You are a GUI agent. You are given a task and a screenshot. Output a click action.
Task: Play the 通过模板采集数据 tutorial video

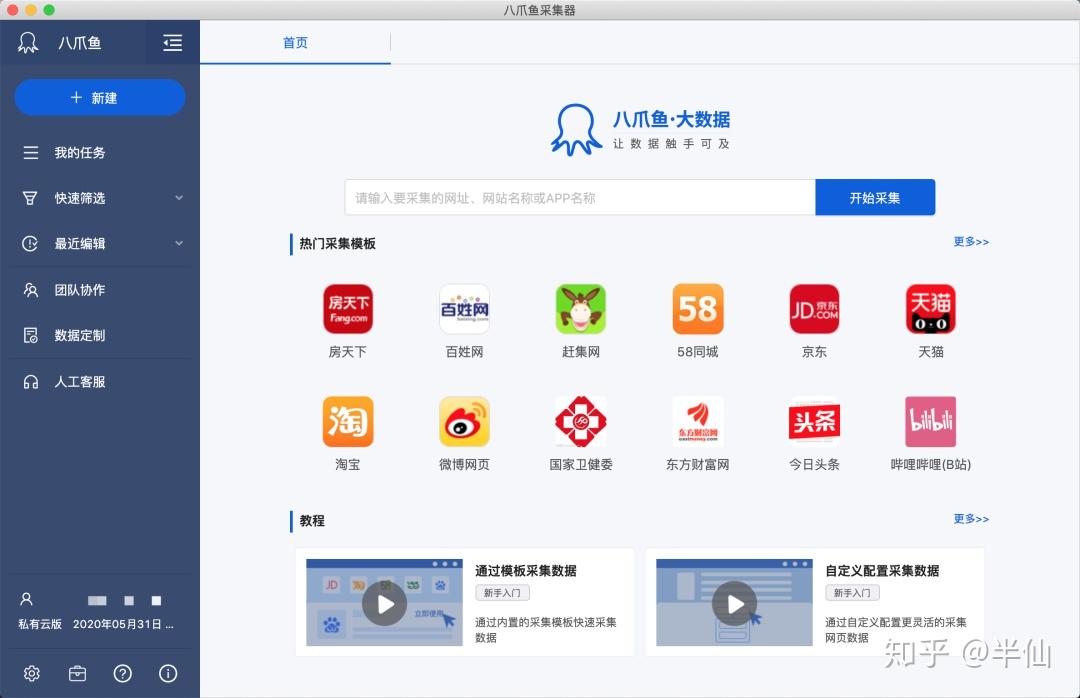point(384,604)
